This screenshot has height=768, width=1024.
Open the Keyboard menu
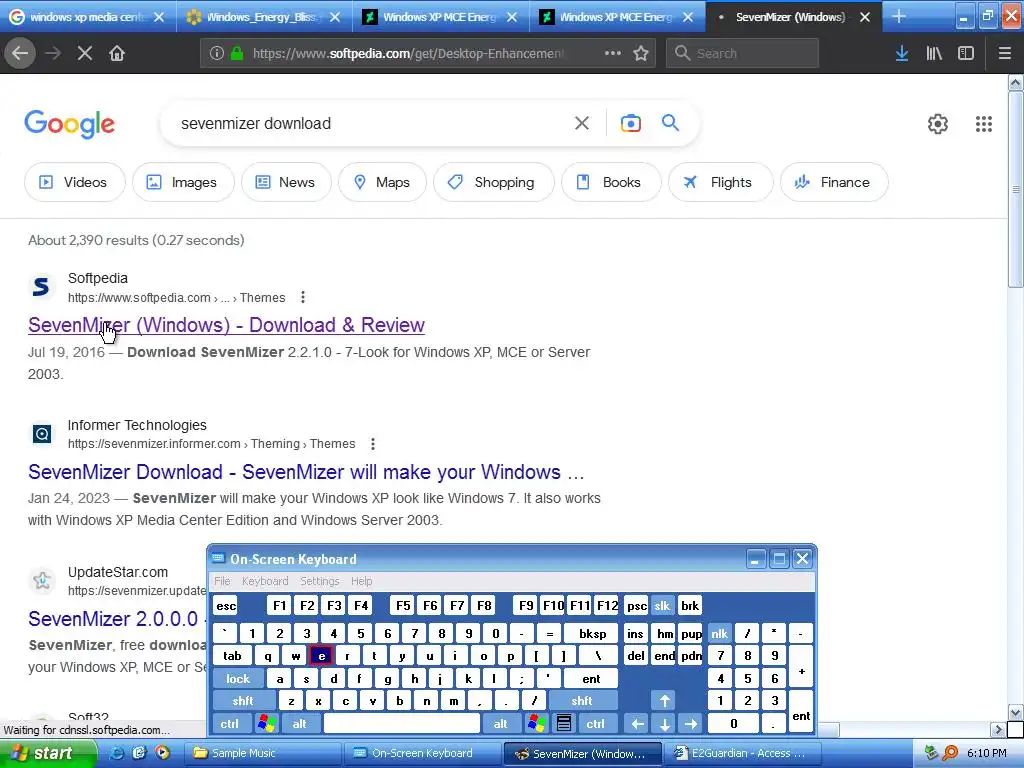tap(264, 581)
